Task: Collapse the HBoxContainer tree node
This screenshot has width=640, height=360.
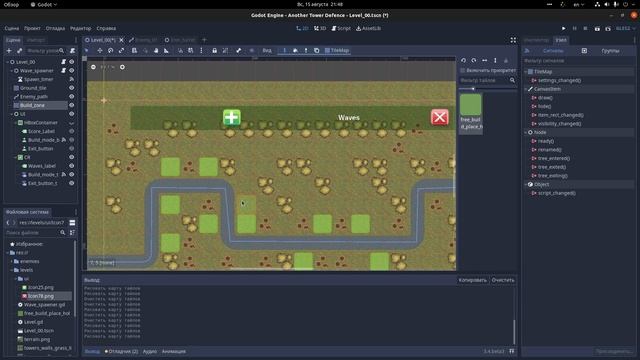Action: coord(16,123)
